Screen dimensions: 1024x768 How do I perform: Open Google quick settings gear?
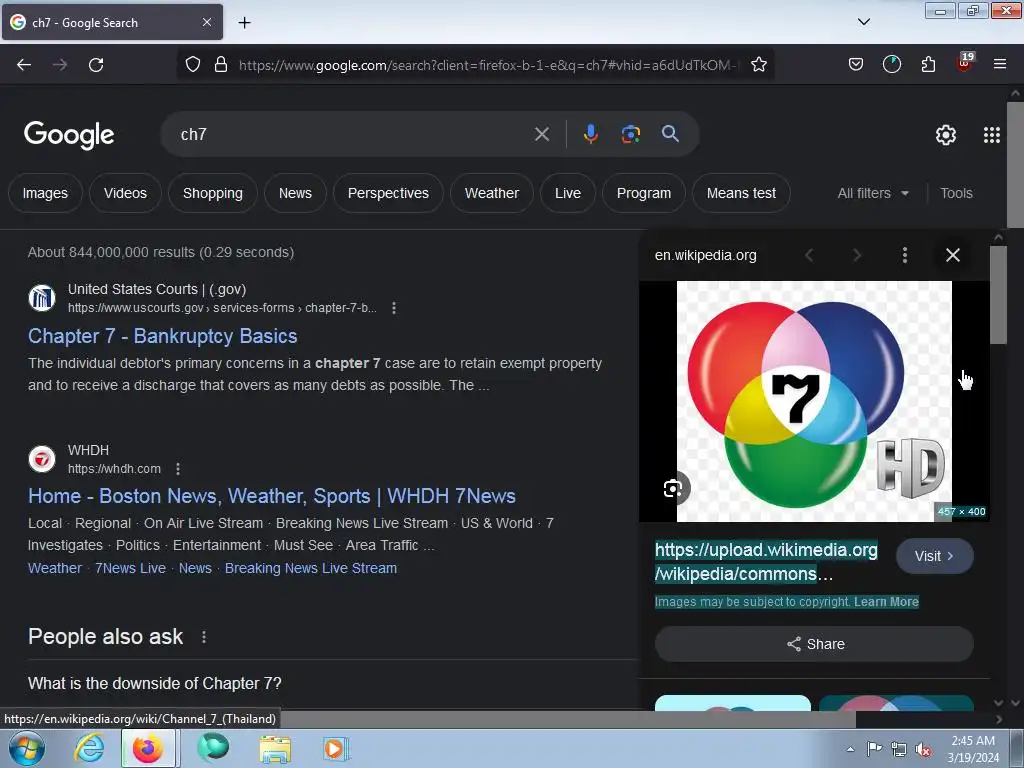pyautogui.click(x=946, y=135)
